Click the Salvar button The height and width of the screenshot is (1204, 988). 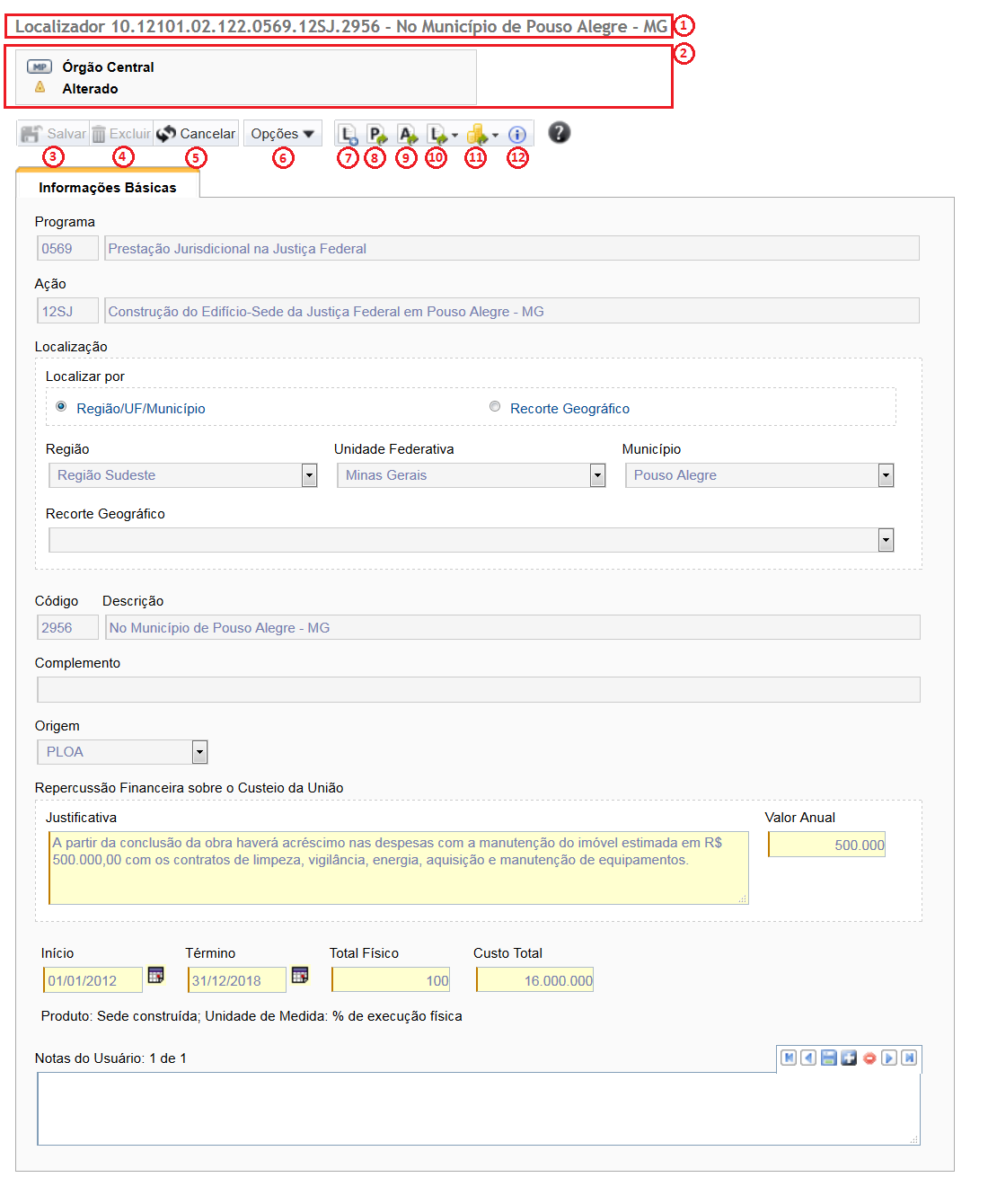point(54,134)
